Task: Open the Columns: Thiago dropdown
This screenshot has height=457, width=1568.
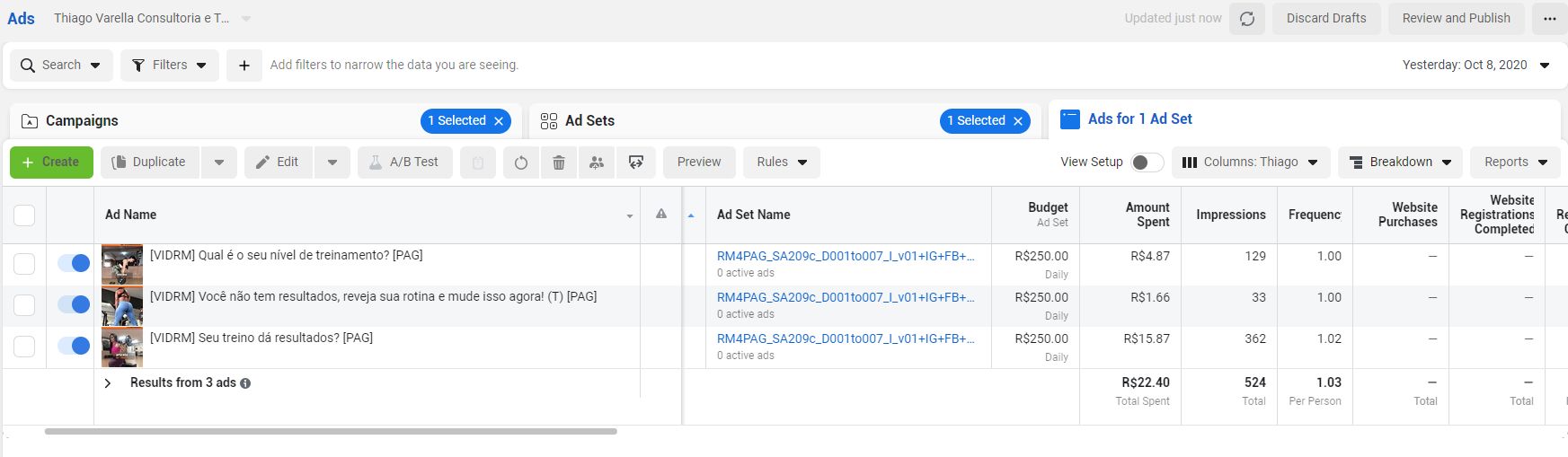Action: pyautogui.click(x=1250, y=163)
